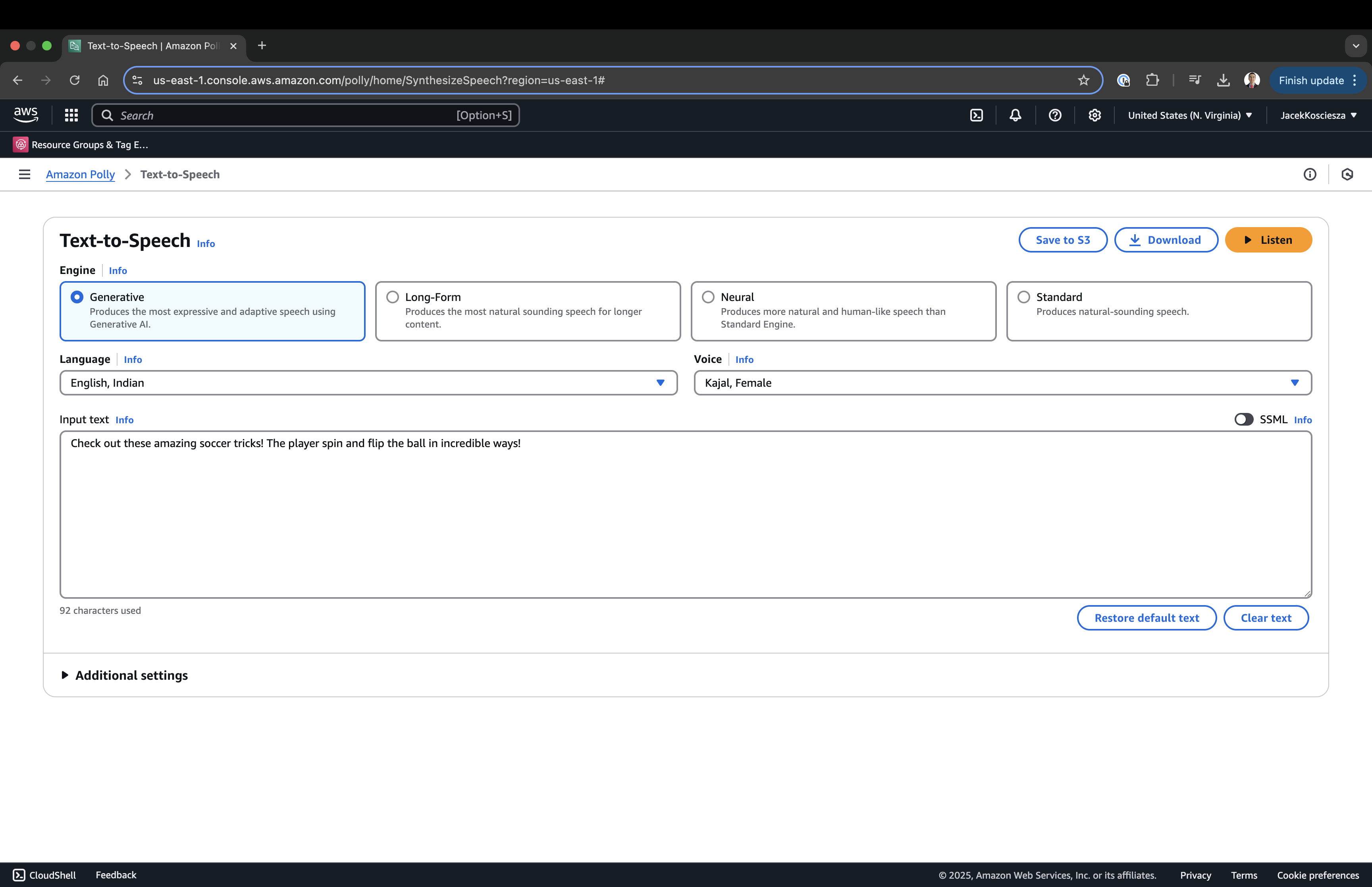Open the info panel circle icon
The image size is (1372, 887).
(1310, 174)
